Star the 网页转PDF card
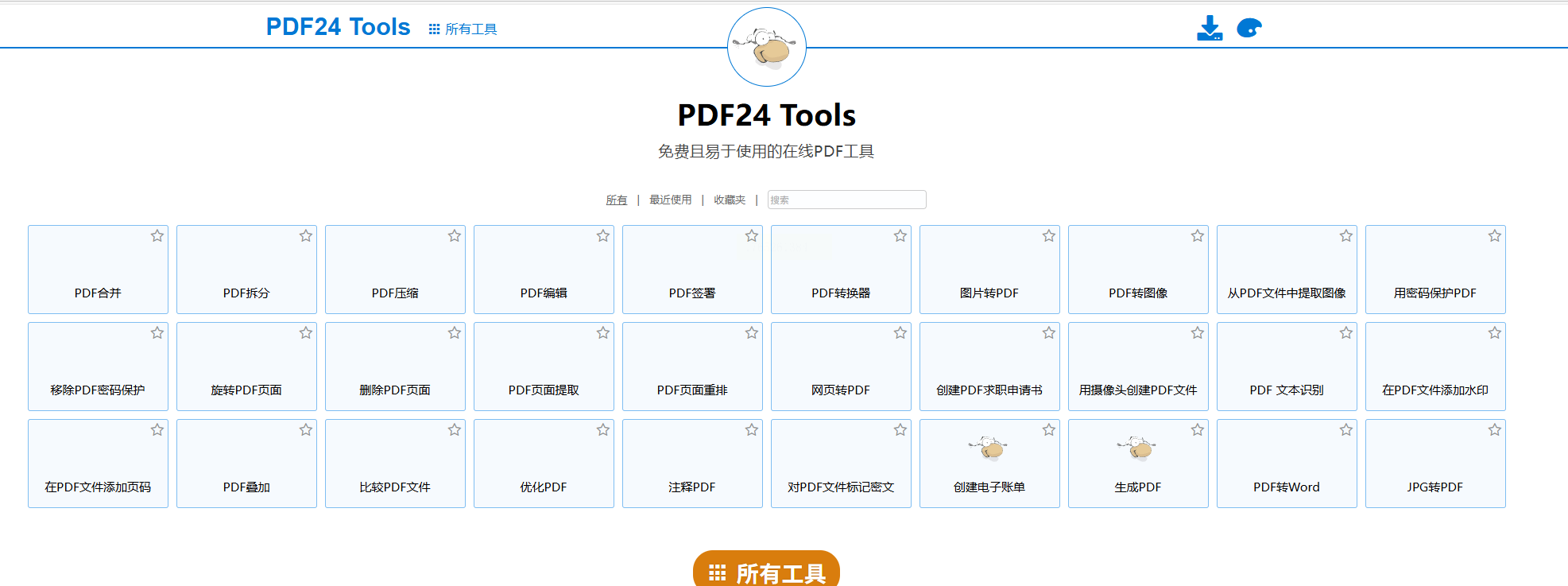The image size is (1568, 586). point(900,333)
